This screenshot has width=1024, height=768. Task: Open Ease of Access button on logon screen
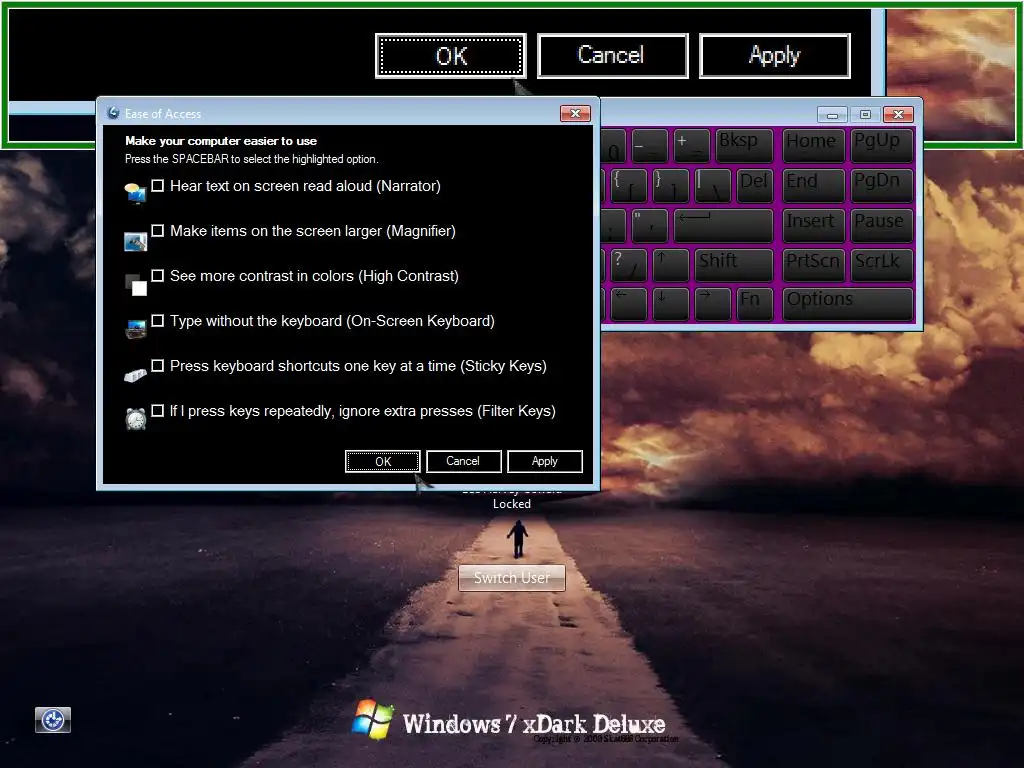pyautogui.click(x=53, y=720)
